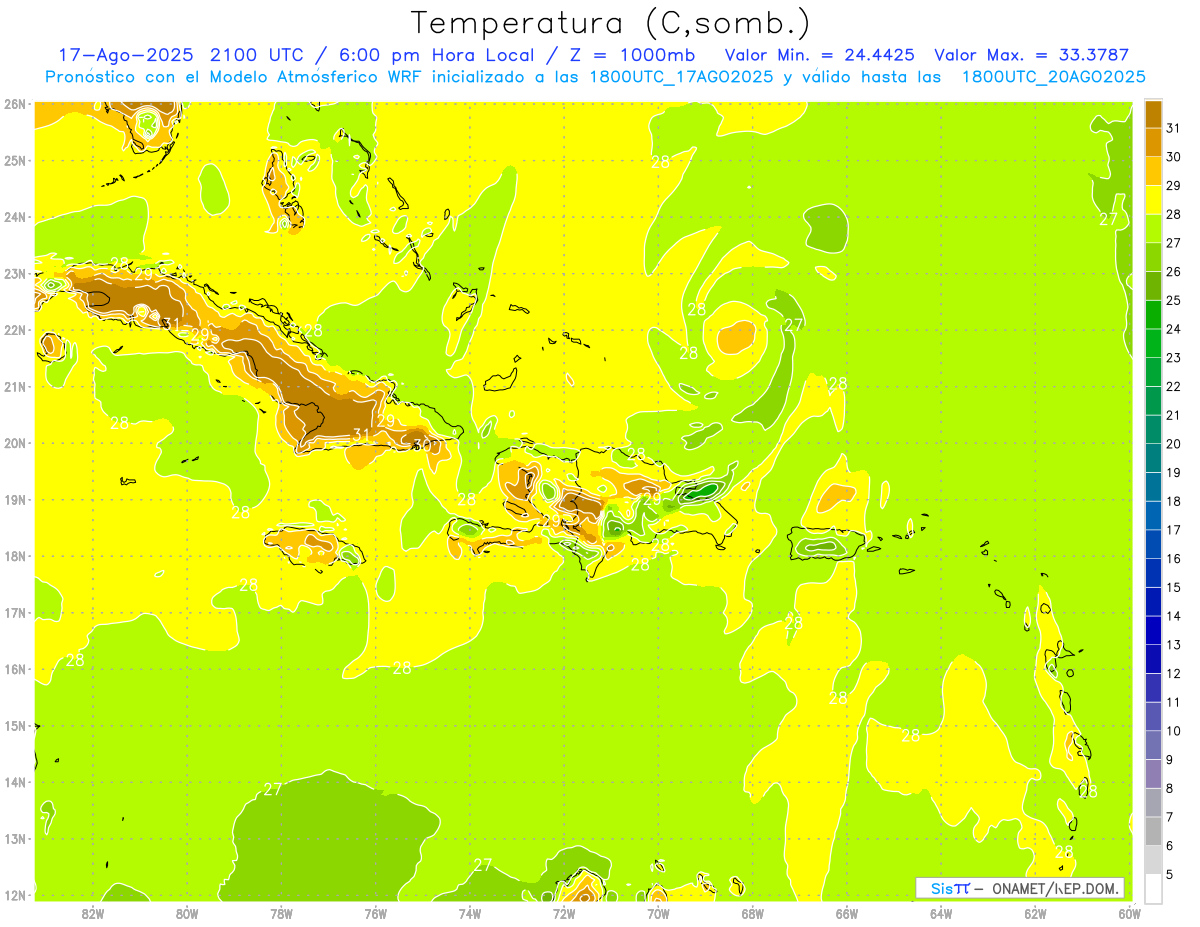Click the 15N latitude axis label
1200x927 pixels.
14,725
